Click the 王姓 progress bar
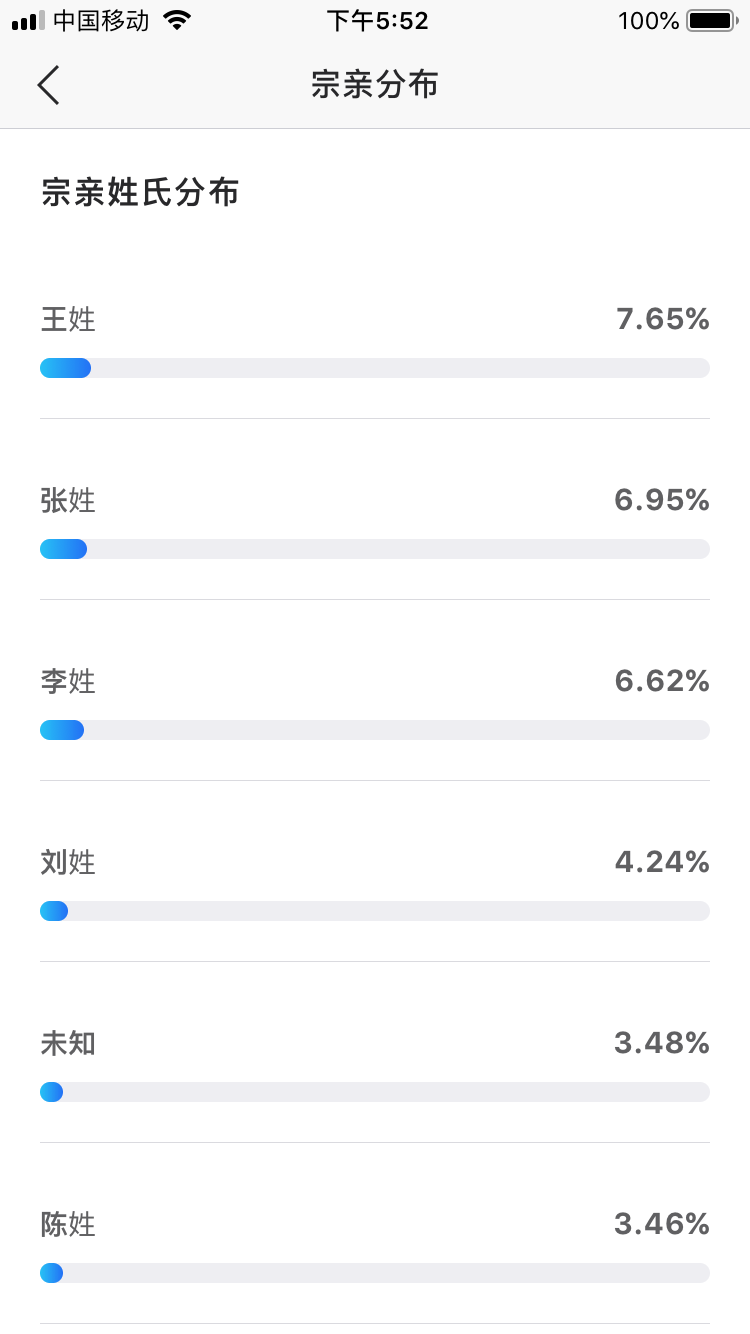750x1334 pixels. point(375,368)
